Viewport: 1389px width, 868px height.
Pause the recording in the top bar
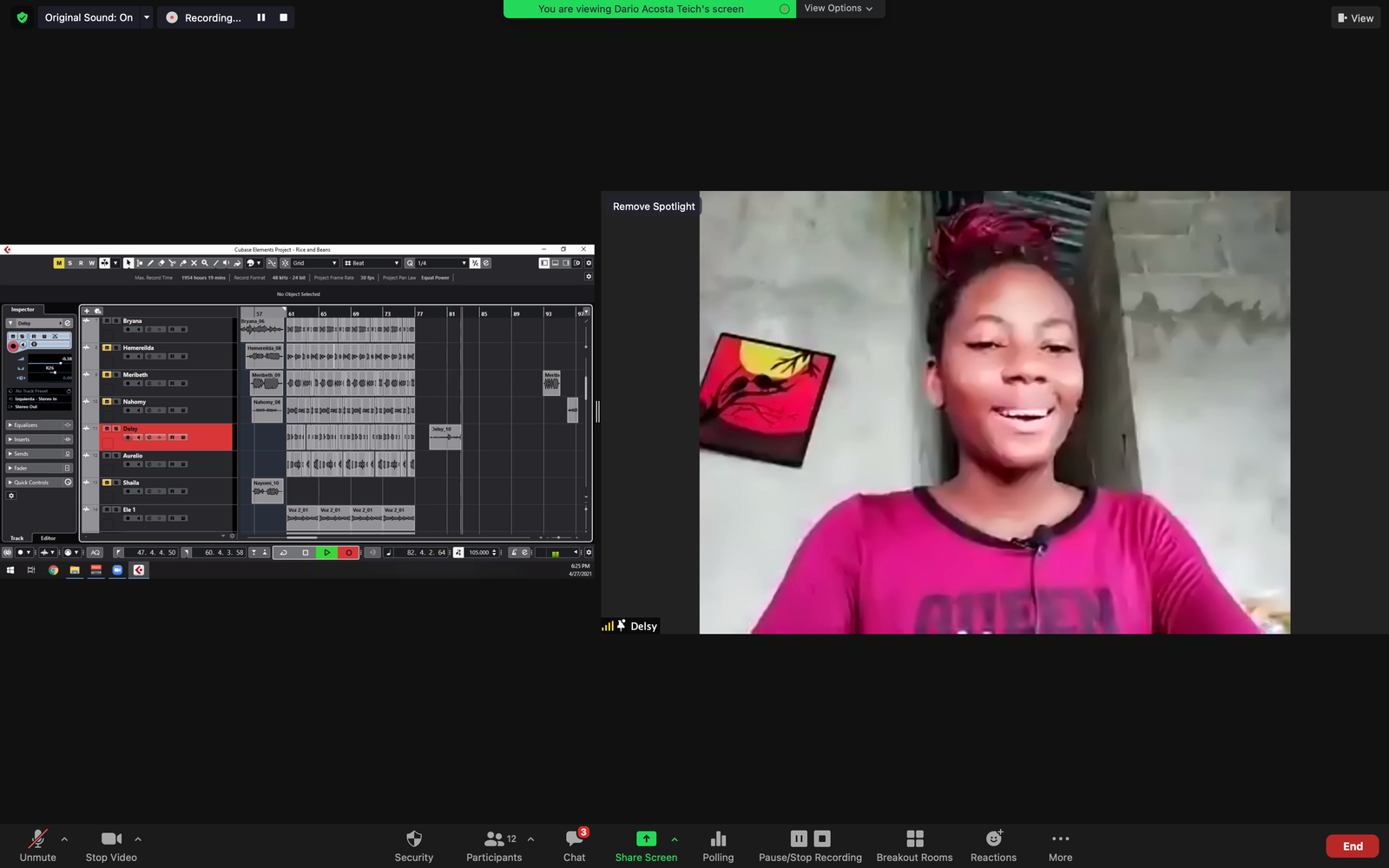(x=261, y=17)
